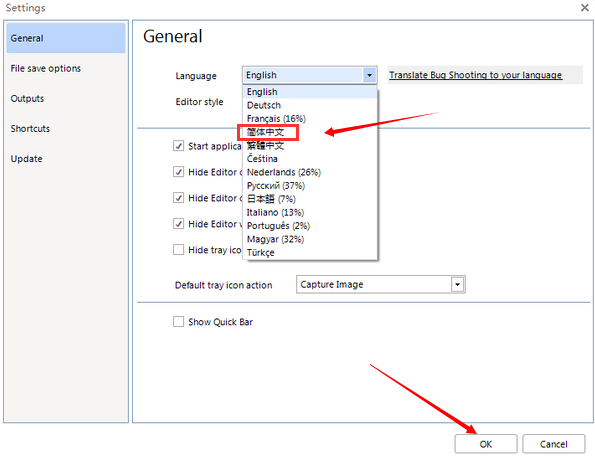595x463 pixels.
Task: Open the Language dropdown arrow
Action: point(369,75)
